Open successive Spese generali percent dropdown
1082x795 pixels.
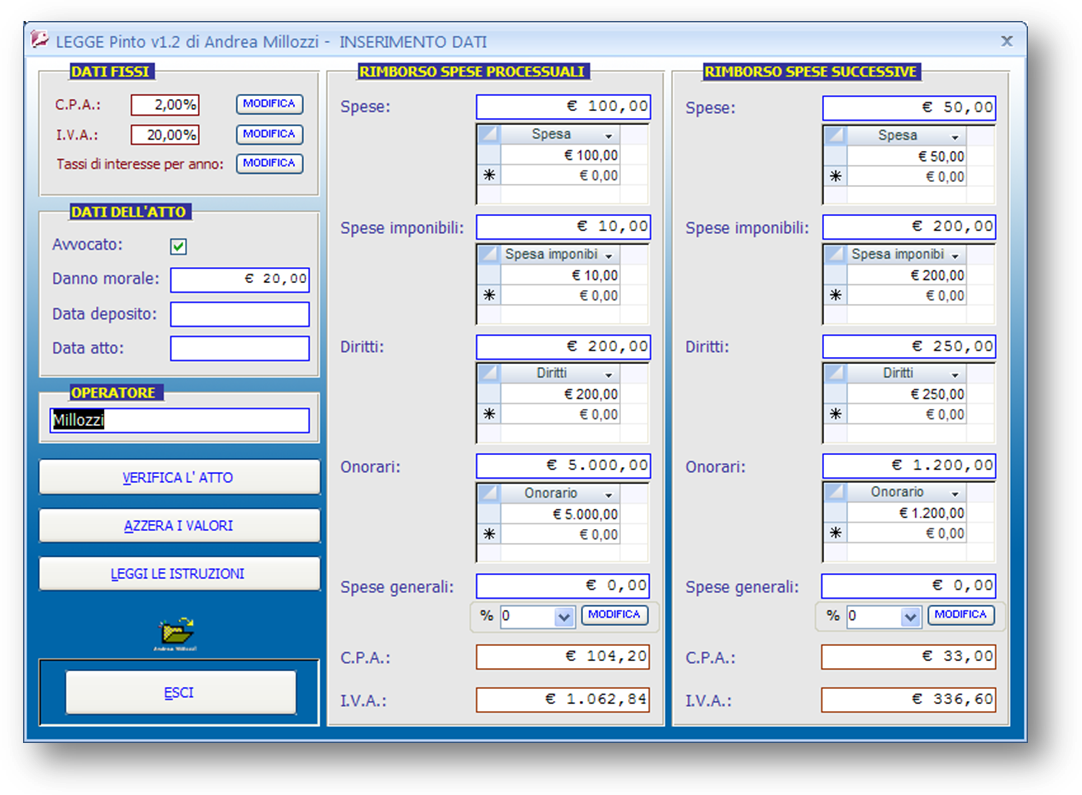pyautogui.click(x=910, y=617)
